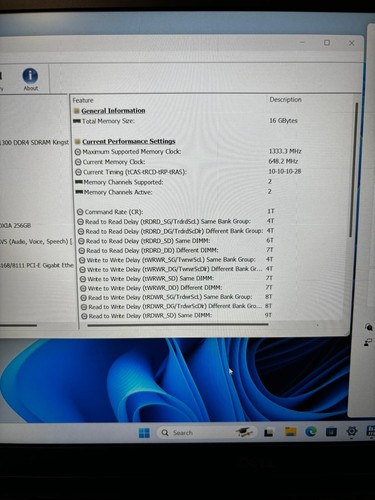Click the chip icon beside Memory Channels Active
Image resolution: width=375 pixels, height=500 pixels.
(x=79, y=192)
